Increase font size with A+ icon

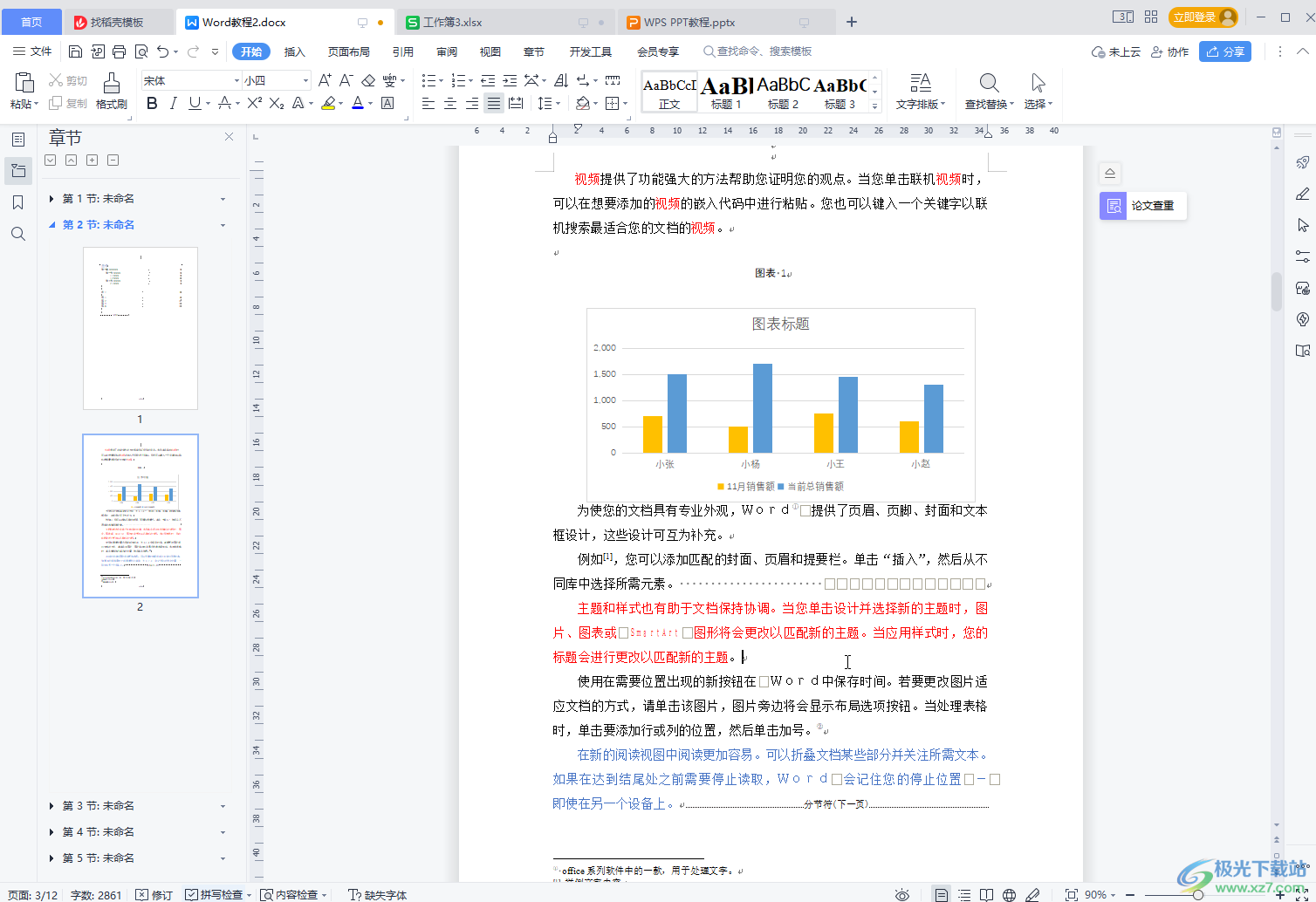(x=325, y=80)
